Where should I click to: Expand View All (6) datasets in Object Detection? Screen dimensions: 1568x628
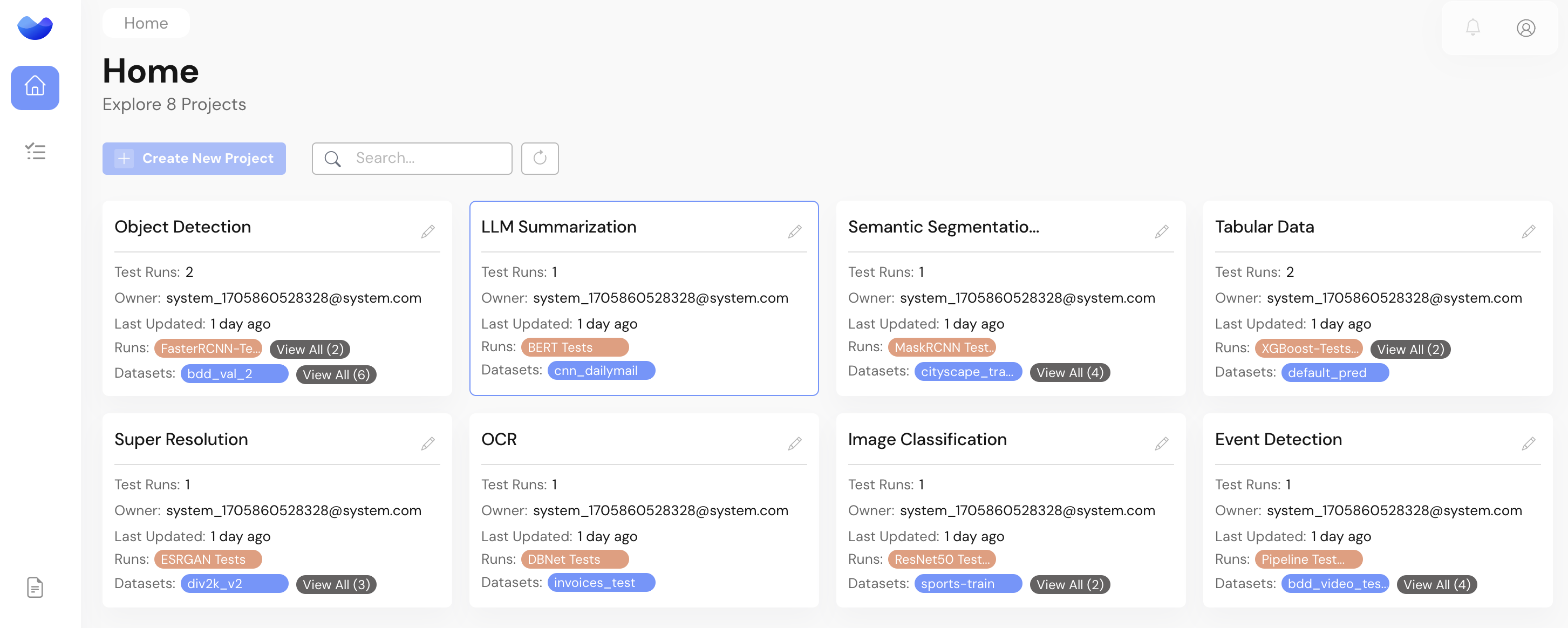pos(336,374)
